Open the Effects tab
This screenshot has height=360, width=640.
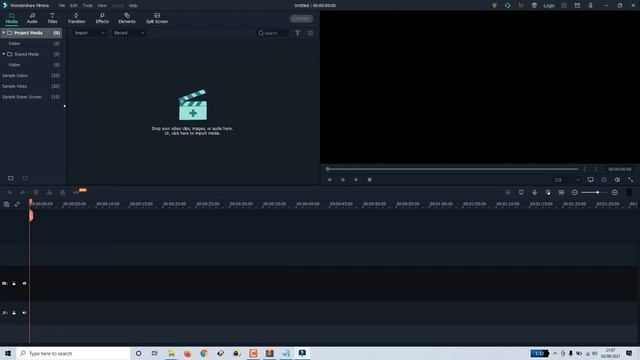[x=102, y=18]
